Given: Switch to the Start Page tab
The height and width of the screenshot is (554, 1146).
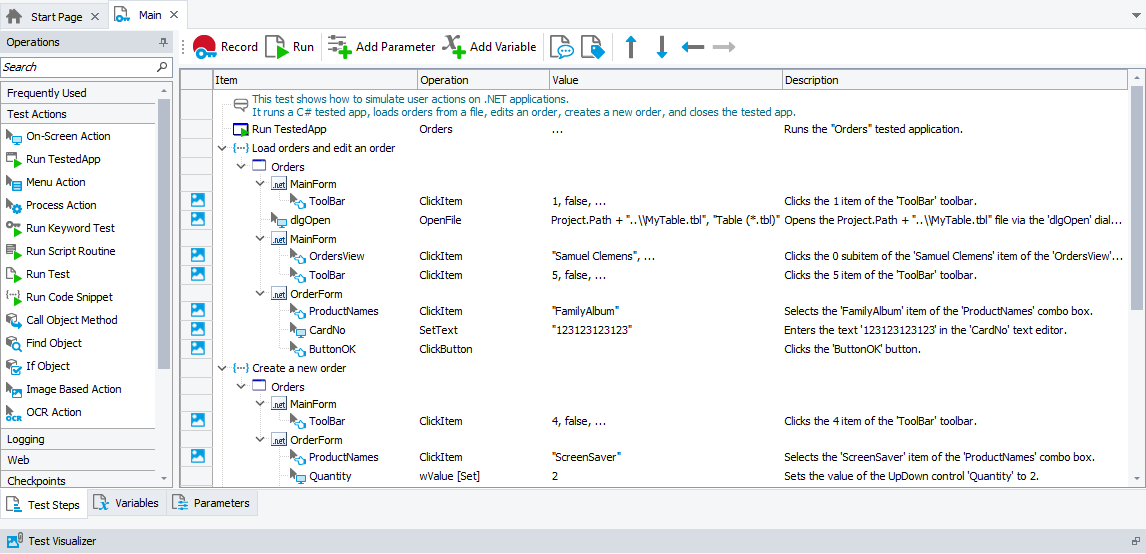Looking at the screenshot, I should click(55, 16).
